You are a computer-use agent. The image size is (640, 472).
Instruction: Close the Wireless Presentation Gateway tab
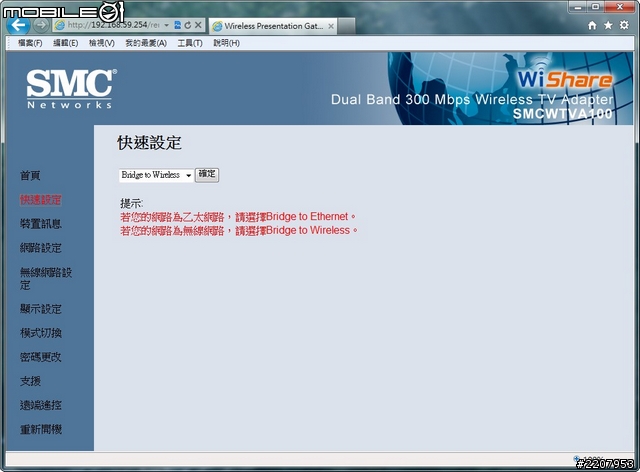pos(331,26)
